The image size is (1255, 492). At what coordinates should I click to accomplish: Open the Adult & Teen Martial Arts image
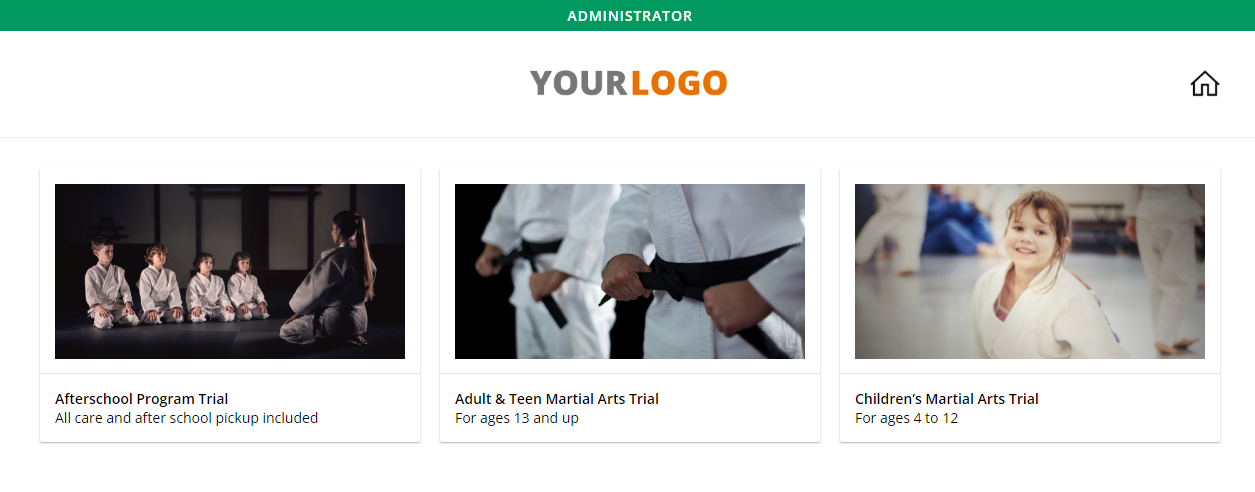(630, 271)
